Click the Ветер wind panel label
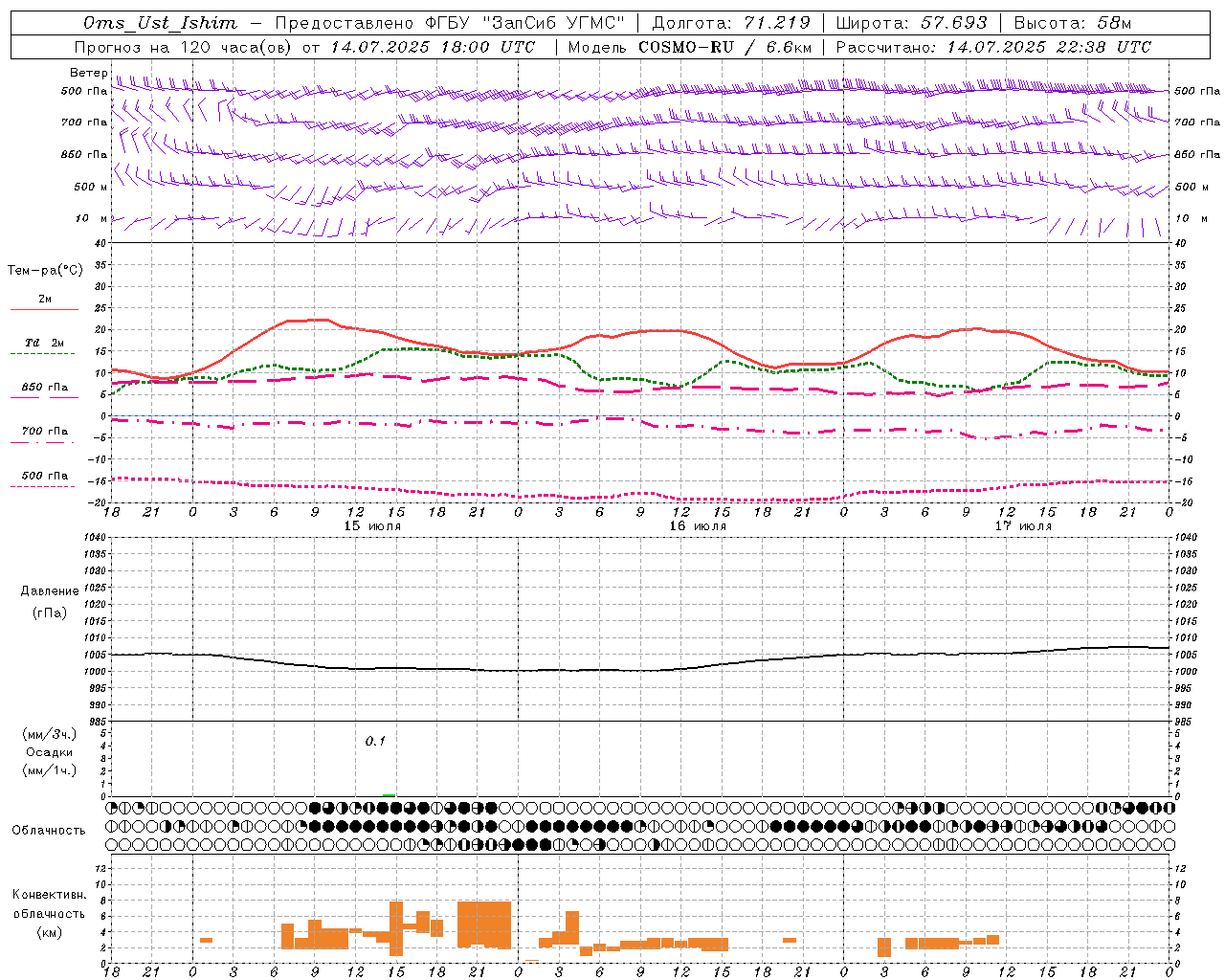1225x980 pixels. point(89,73)
